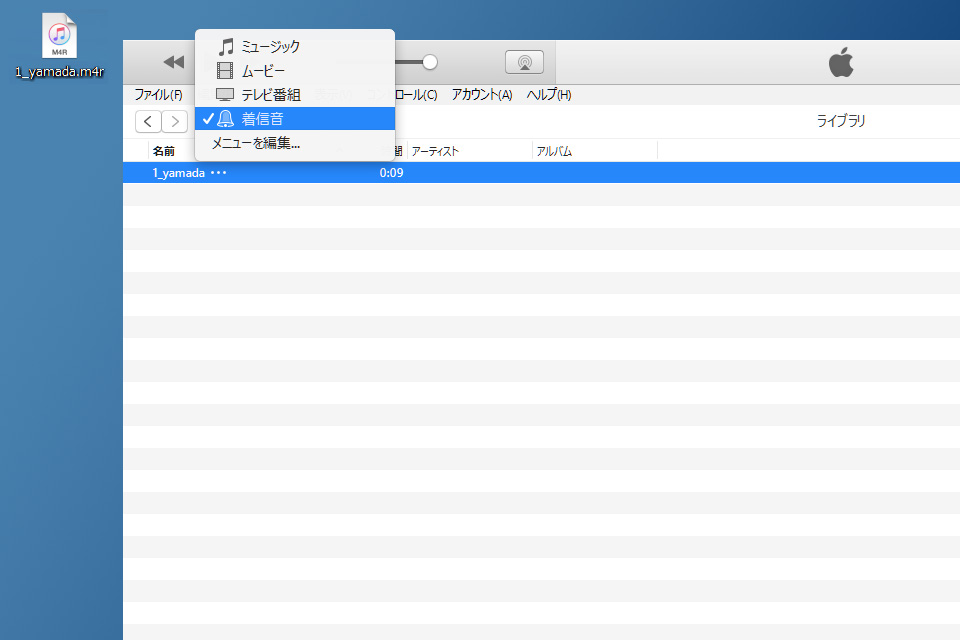The height and width of the screenshot is (640, 960).
Task: Click the bell icon next to 着信音
Action: click(x=225, y=119)
